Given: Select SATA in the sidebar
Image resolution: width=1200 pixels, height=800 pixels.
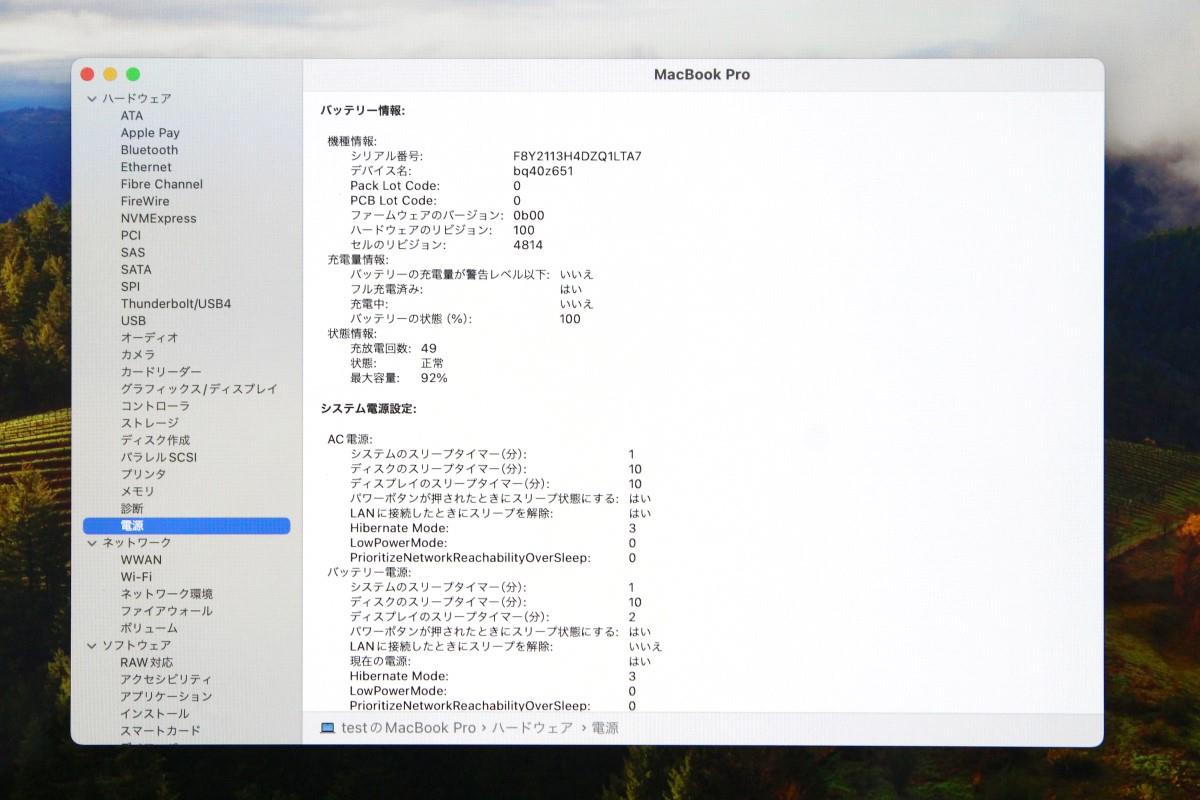Looking at the screenshot, I should [x=136, y=269].
